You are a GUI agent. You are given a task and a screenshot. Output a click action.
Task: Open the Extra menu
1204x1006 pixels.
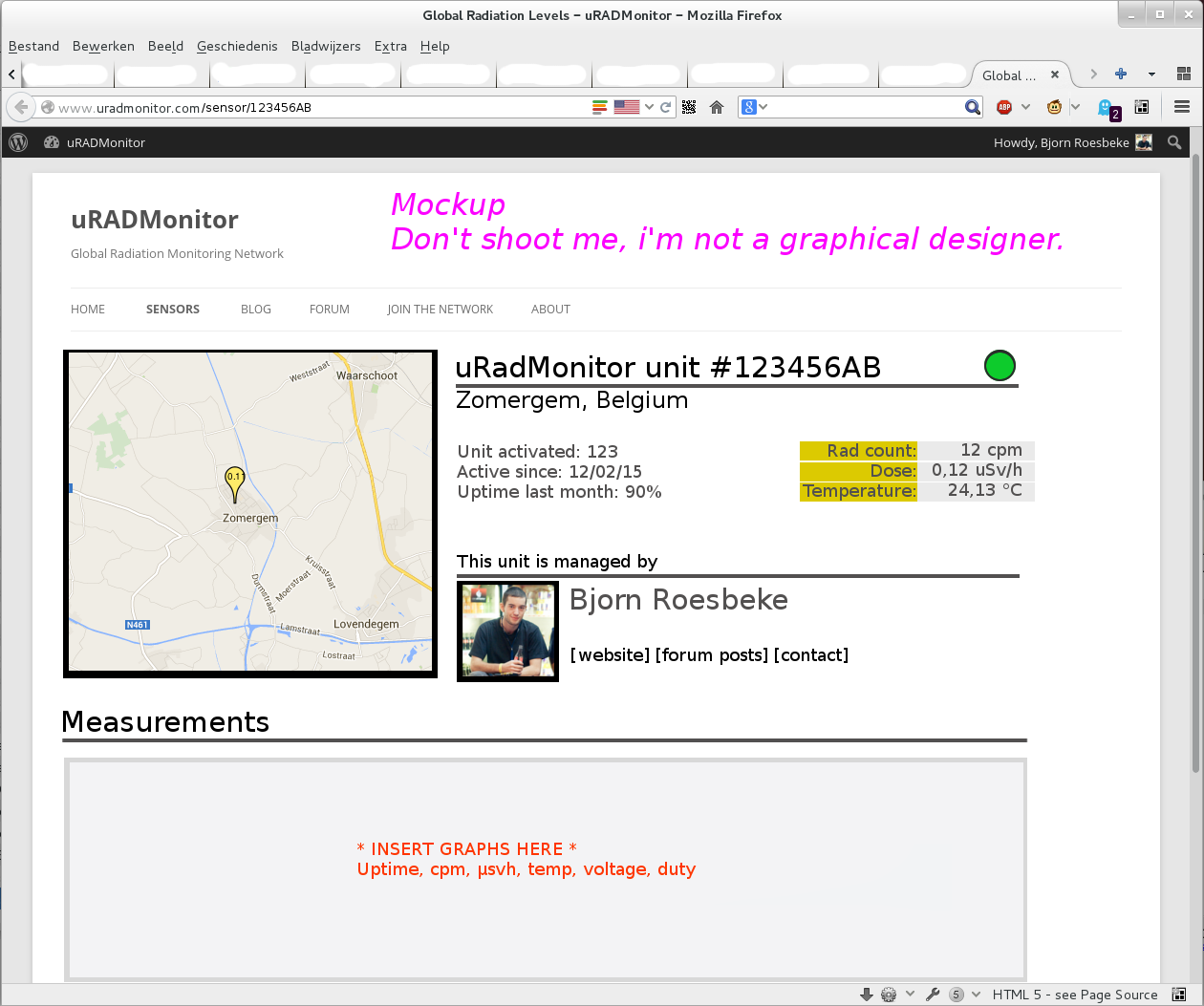point(391,46)
